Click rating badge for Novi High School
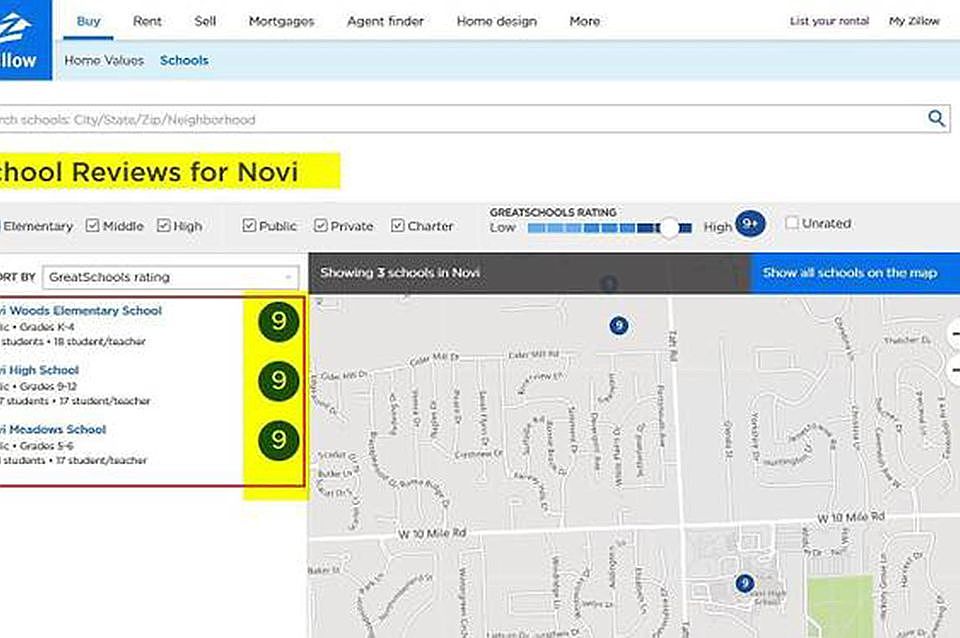Image resolution: width=960 pixels, height=638 pixels. (278, 381)
